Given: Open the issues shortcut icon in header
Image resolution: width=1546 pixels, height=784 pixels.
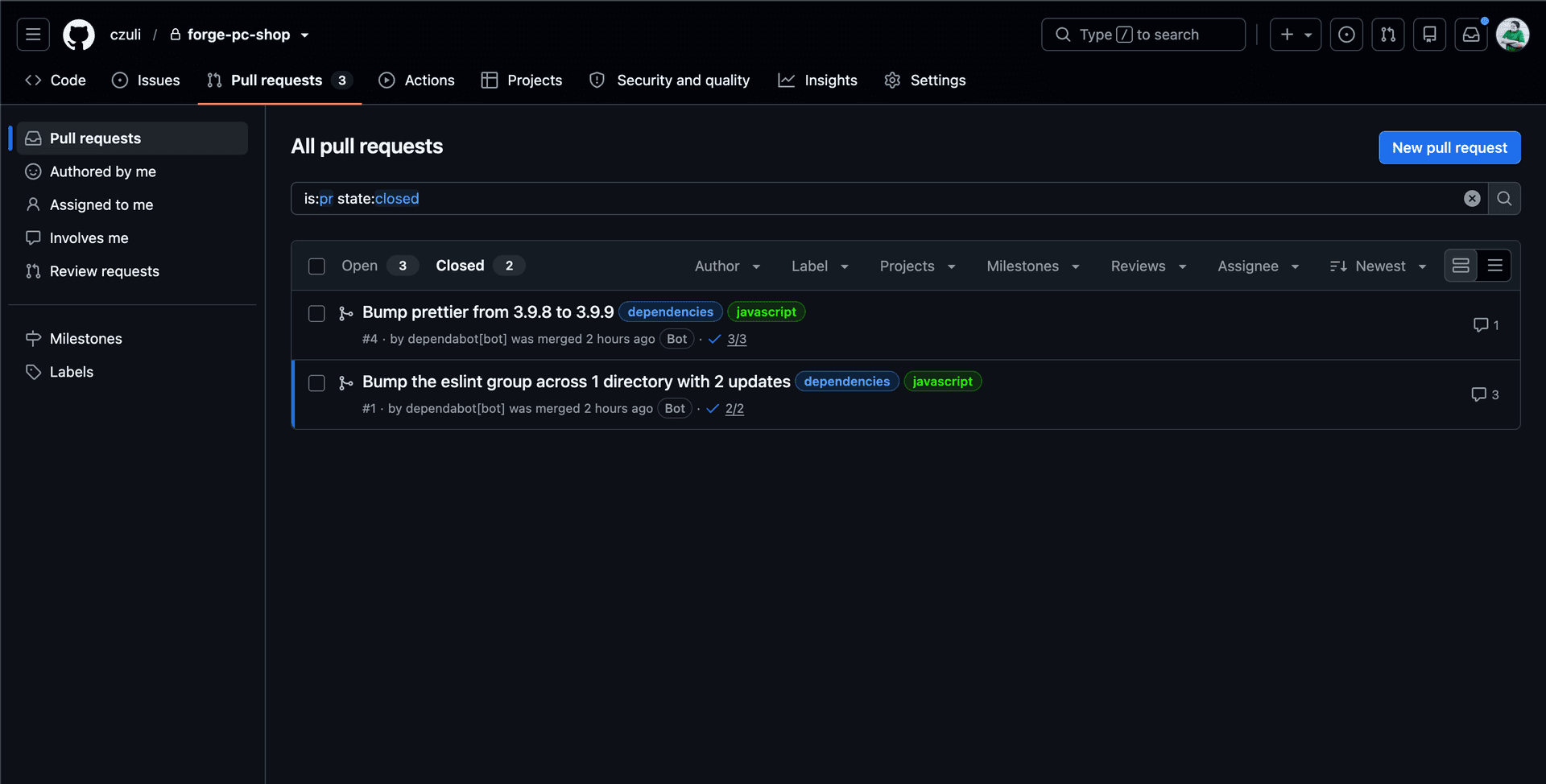Looking at the screenshot, I should pyautogui.click(x=1346, y=35).
